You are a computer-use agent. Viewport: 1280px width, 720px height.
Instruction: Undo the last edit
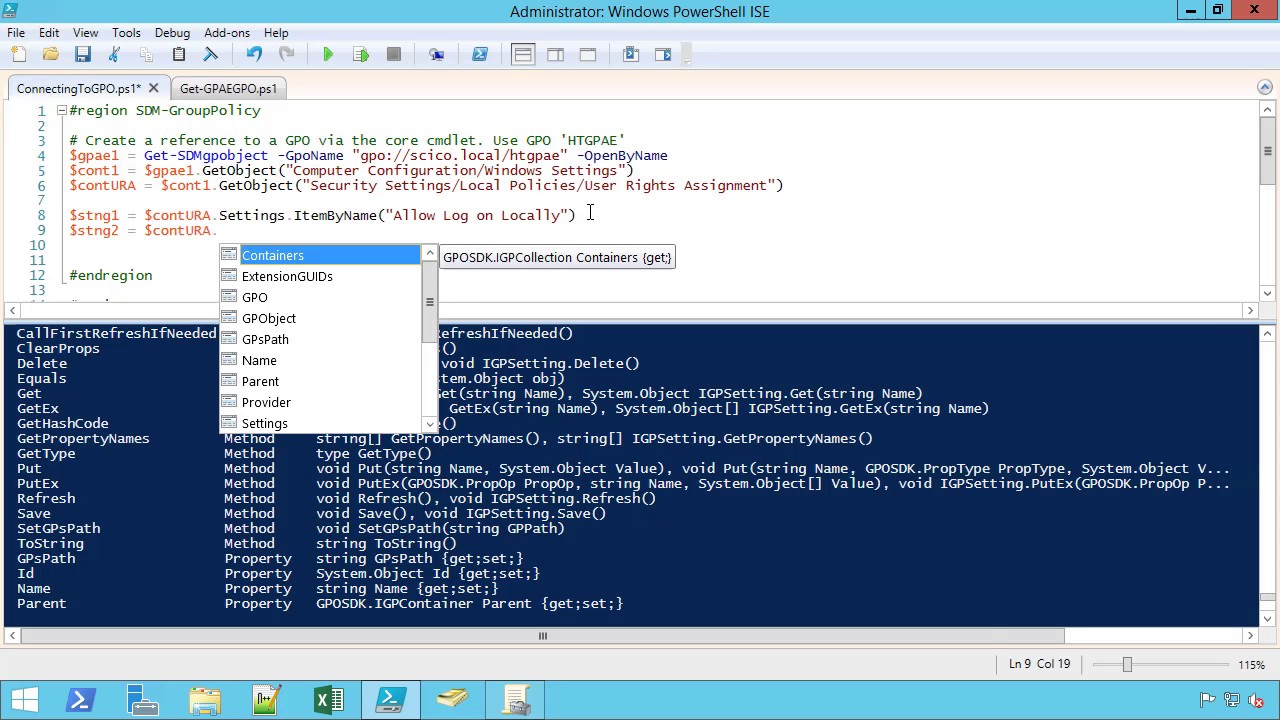[254, 54]
